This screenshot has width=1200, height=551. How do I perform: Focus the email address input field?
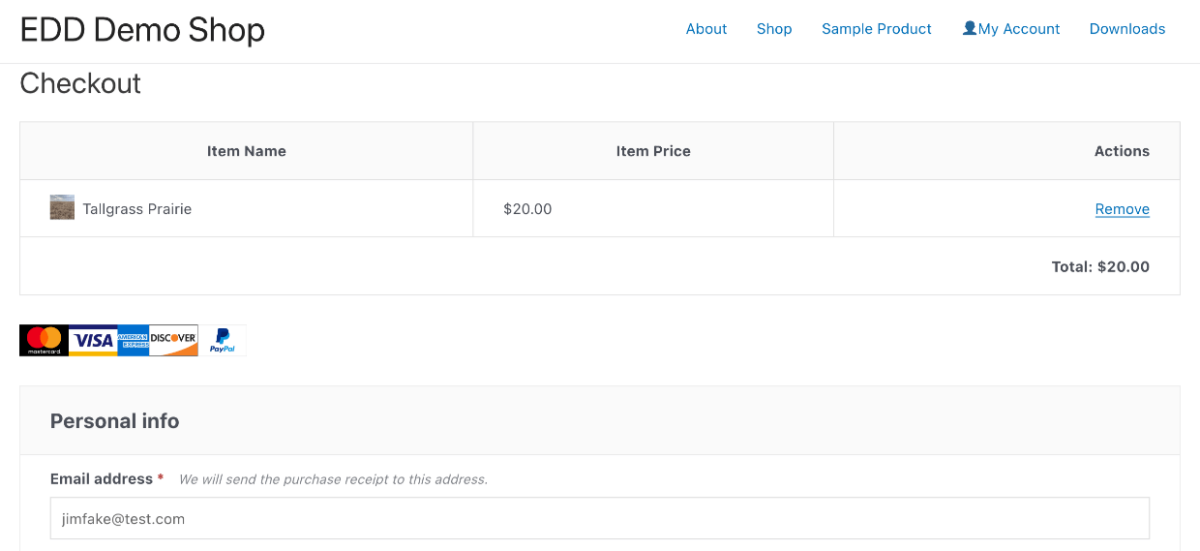tap(600, 519)
